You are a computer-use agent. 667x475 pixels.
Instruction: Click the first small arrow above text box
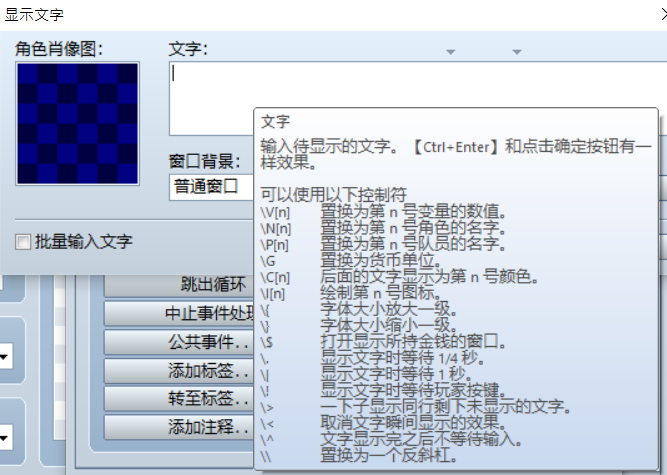(450, 52)
